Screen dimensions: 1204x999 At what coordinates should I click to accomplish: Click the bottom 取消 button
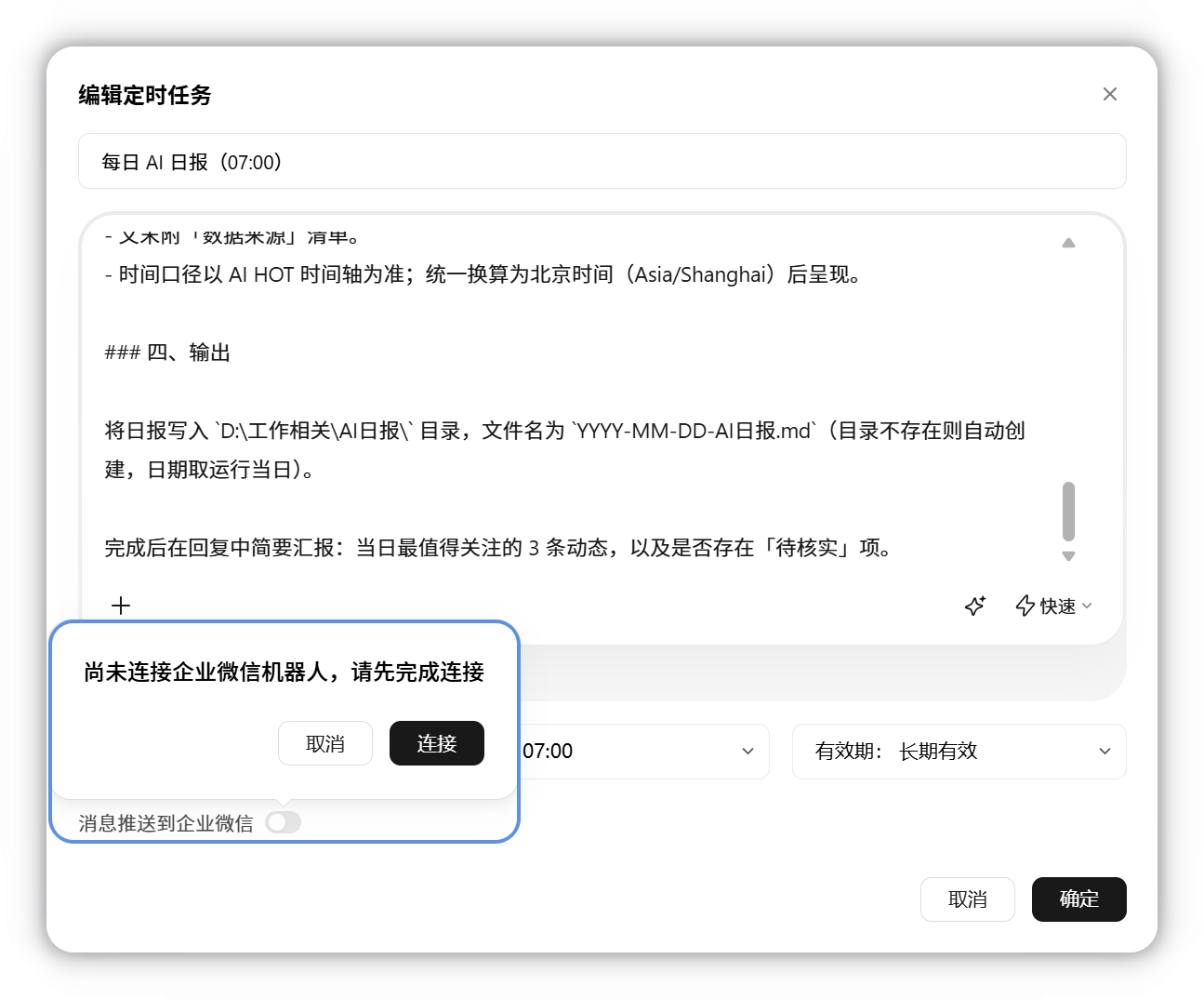[x=967, y=899]
